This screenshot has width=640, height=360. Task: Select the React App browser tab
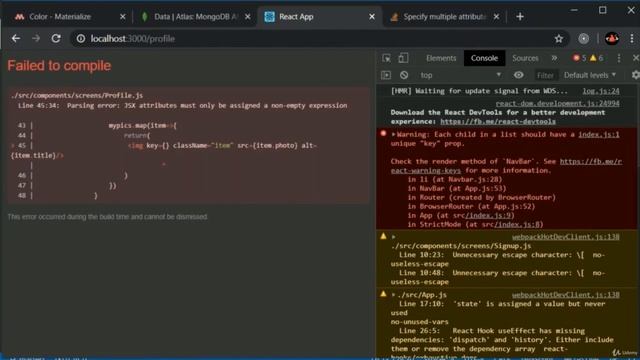pyautogui.click(x=319, y=17)
